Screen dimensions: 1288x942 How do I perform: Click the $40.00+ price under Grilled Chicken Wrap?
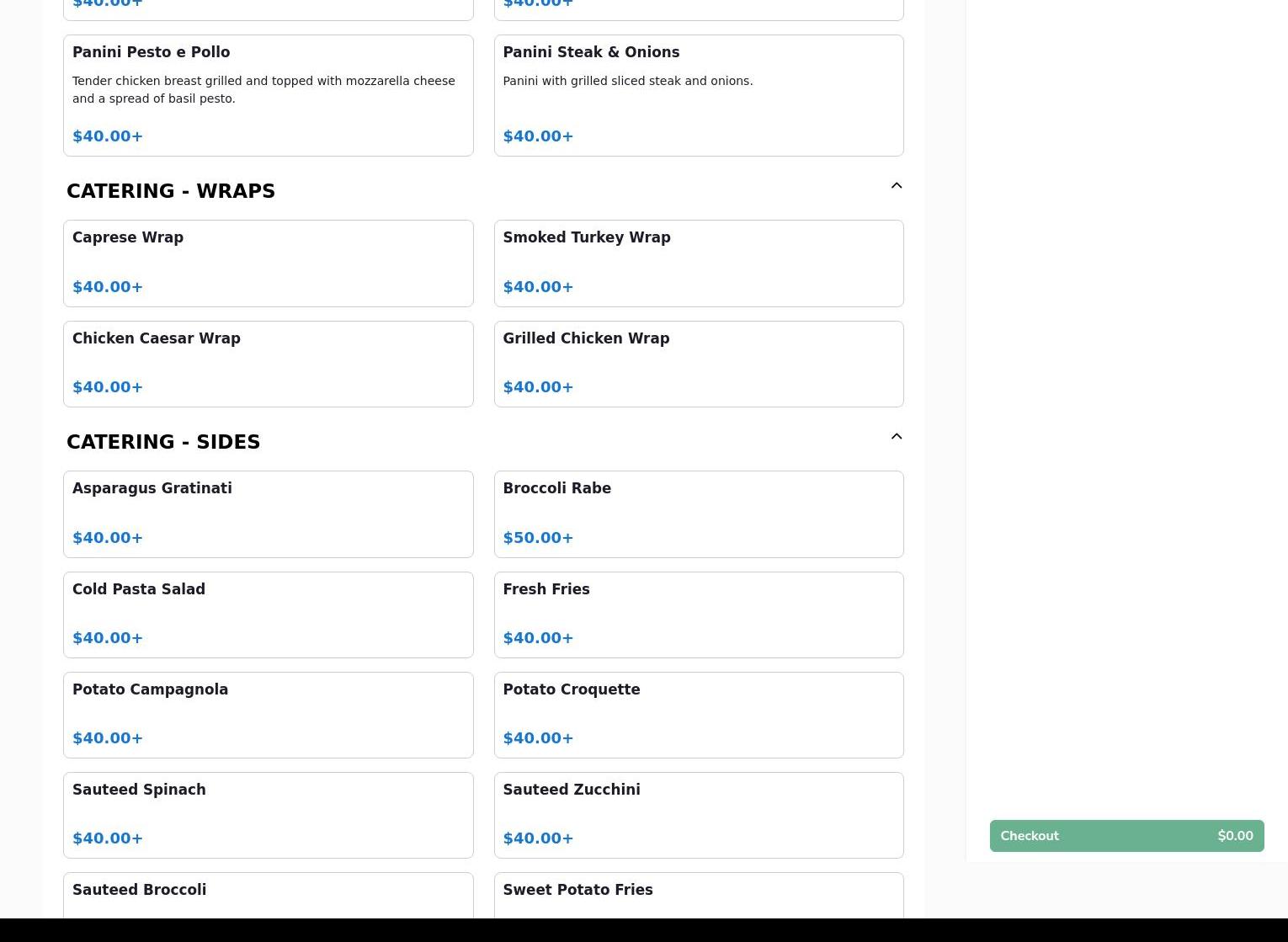point(538,386)
